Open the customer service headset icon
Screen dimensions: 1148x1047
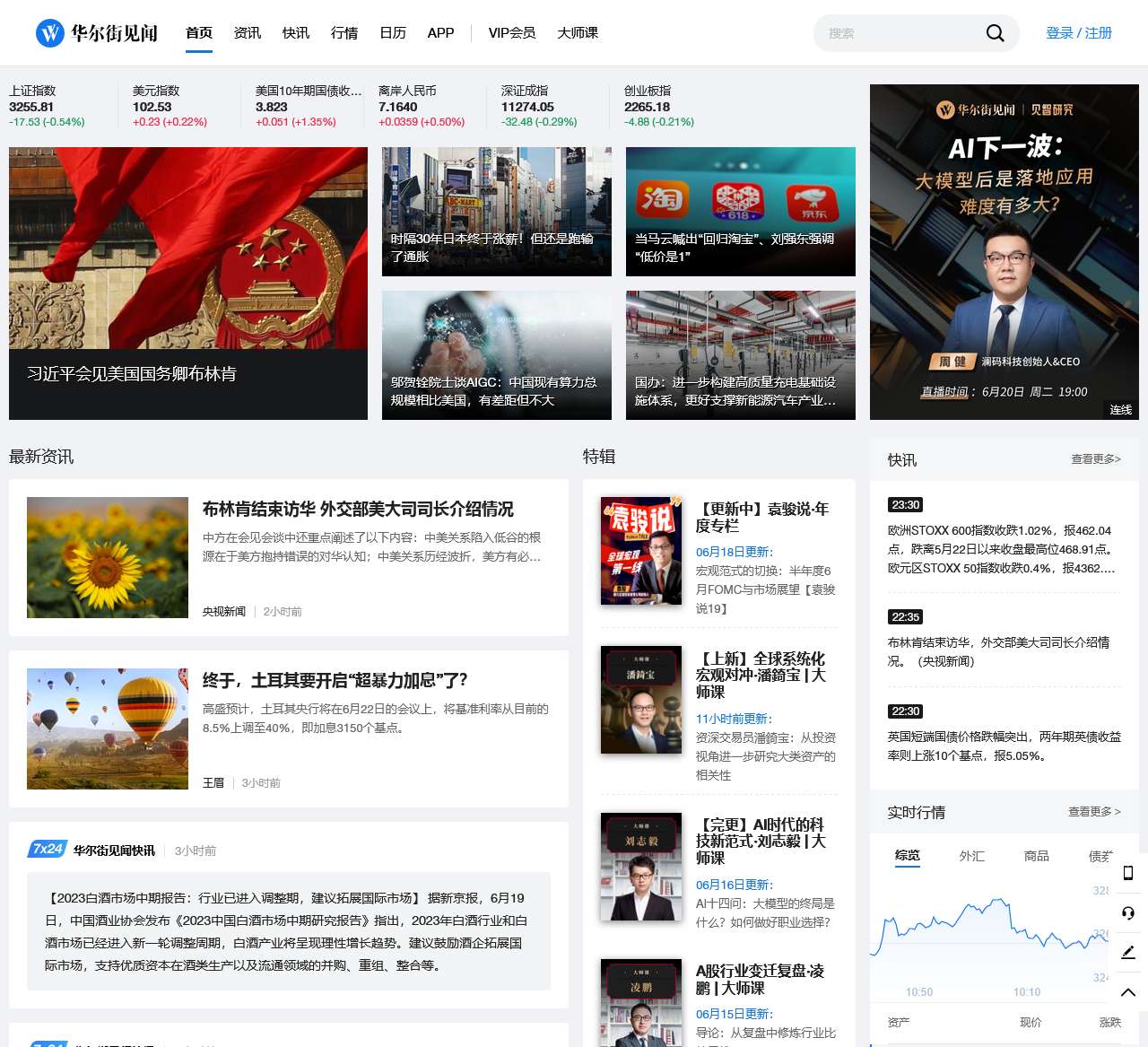pos(1128,912)
